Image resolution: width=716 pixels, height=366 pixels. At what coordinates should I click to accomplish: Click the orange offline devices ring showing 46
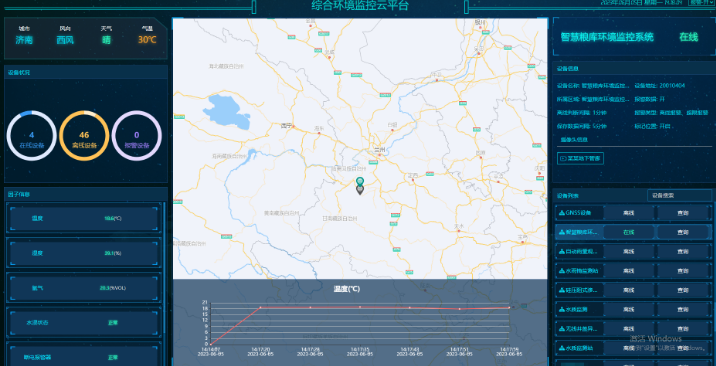(x=84, y=136)
